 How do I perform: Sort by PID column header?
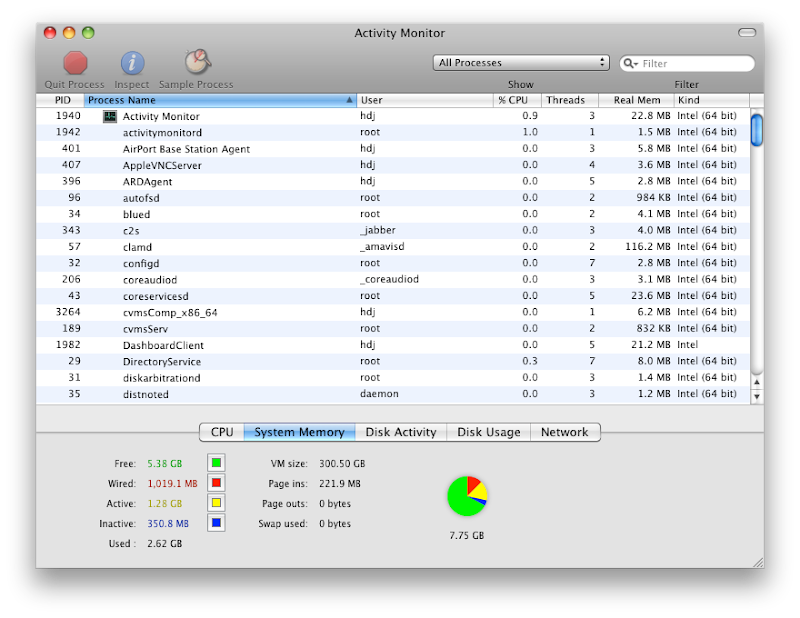60,100
